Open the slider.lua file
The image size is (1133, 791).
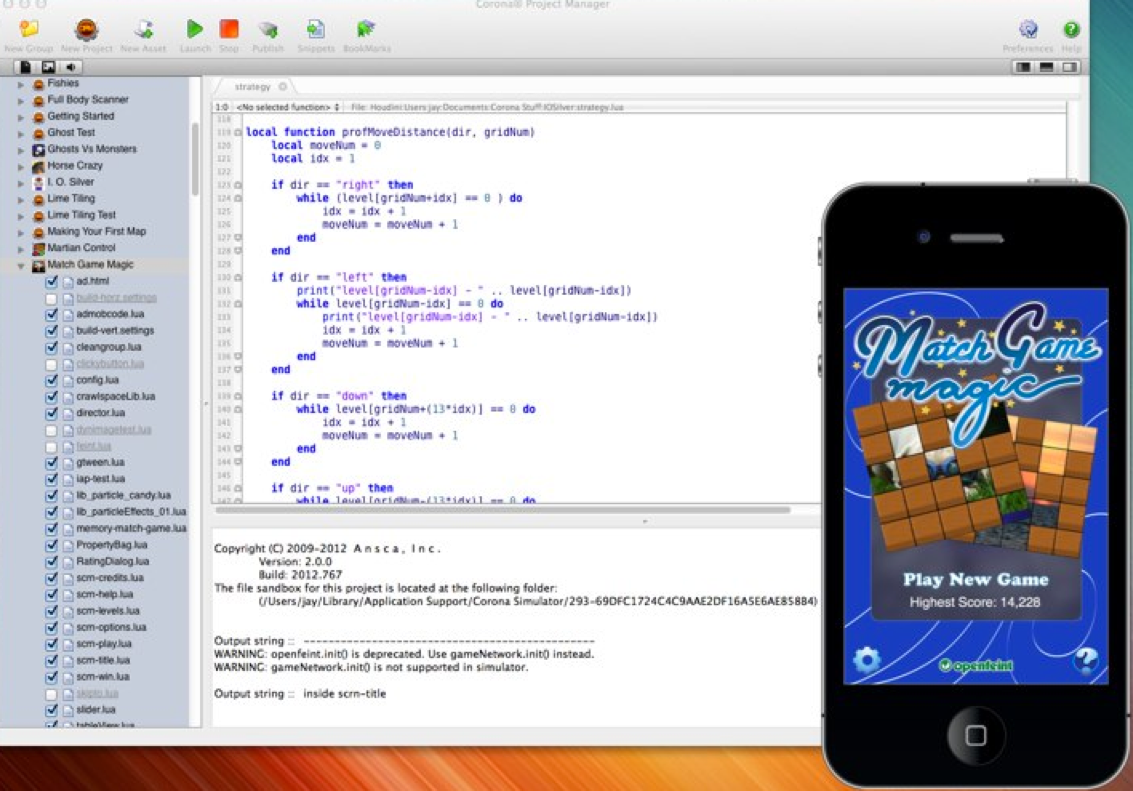coord(95,710)
